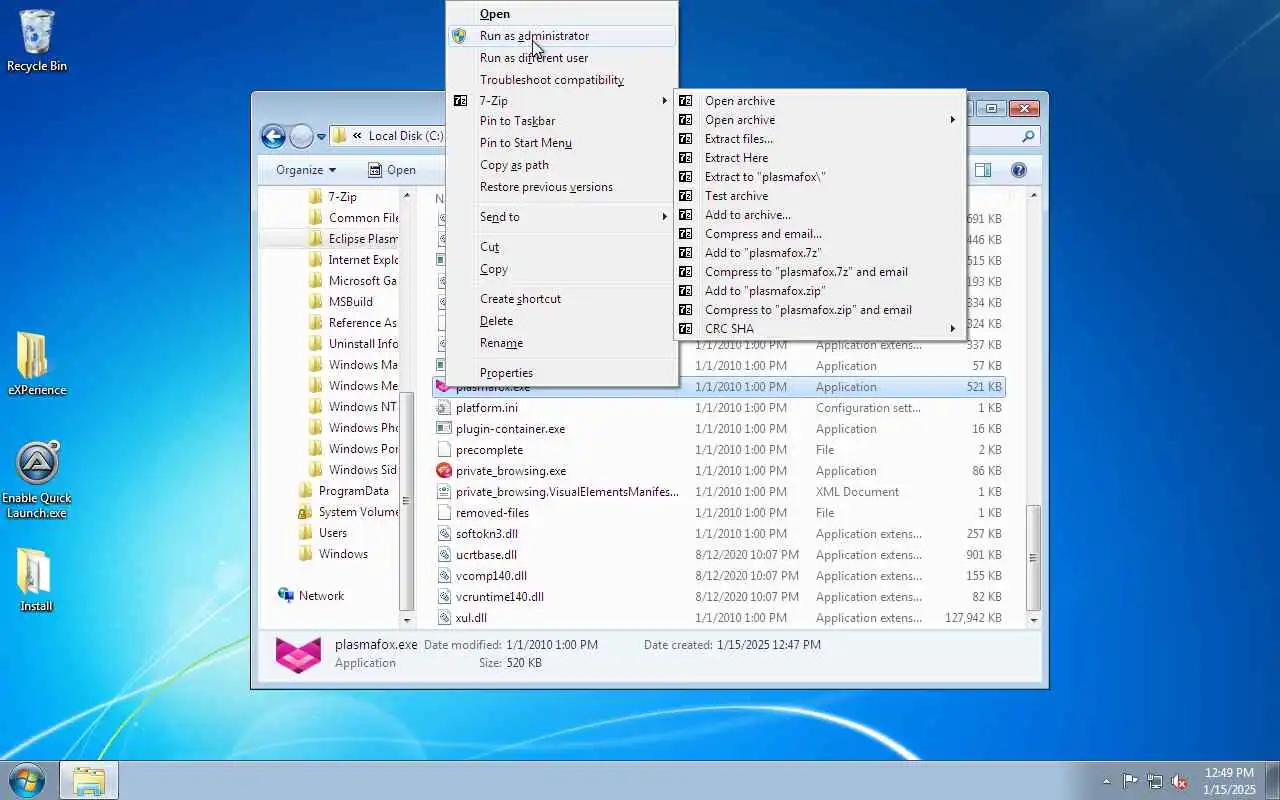Choose Run as different user
Viewport: 1280px width, 800px height.
click(x=562, y=58)
